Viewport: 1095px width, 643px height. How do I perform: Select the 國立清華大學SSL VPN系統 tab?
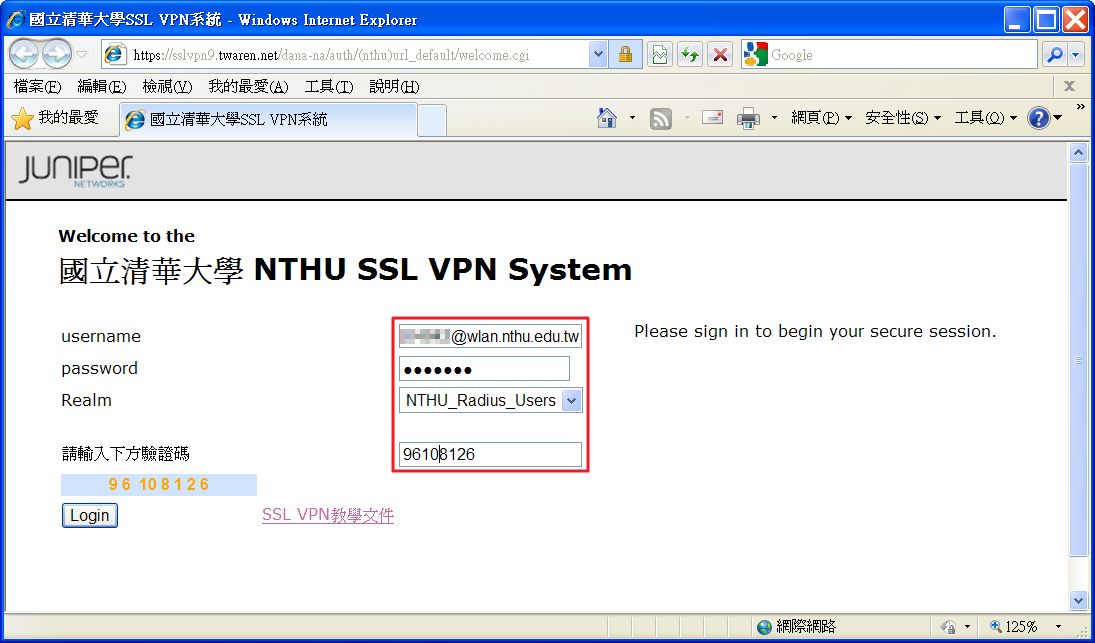click(267, 120)
